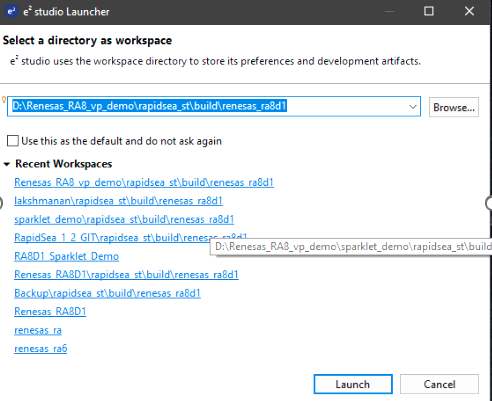Maximize the e² studio Launcher window
This screenshot has width=492, height=401.
[429, 11]
